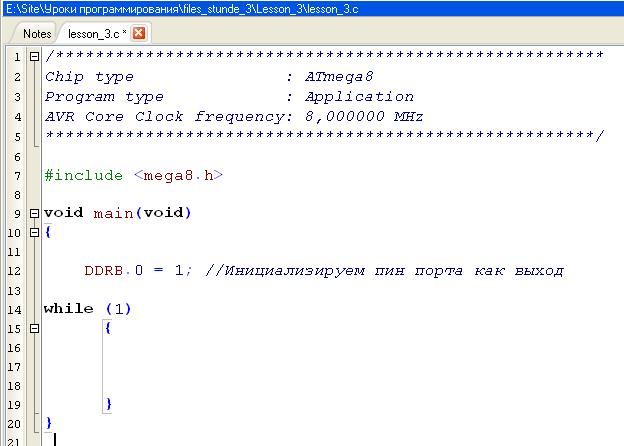
Task: Click the 'while' keyword on line 14
Action: click(x=69, y=308)
